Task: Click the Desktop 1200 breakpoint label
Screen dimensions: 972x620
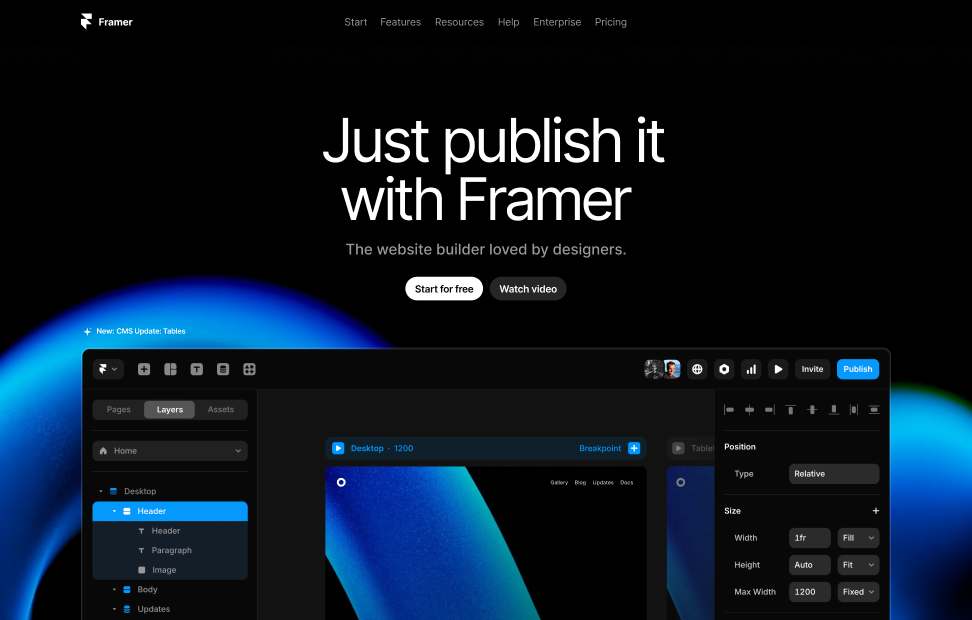Action: [382, 448]
